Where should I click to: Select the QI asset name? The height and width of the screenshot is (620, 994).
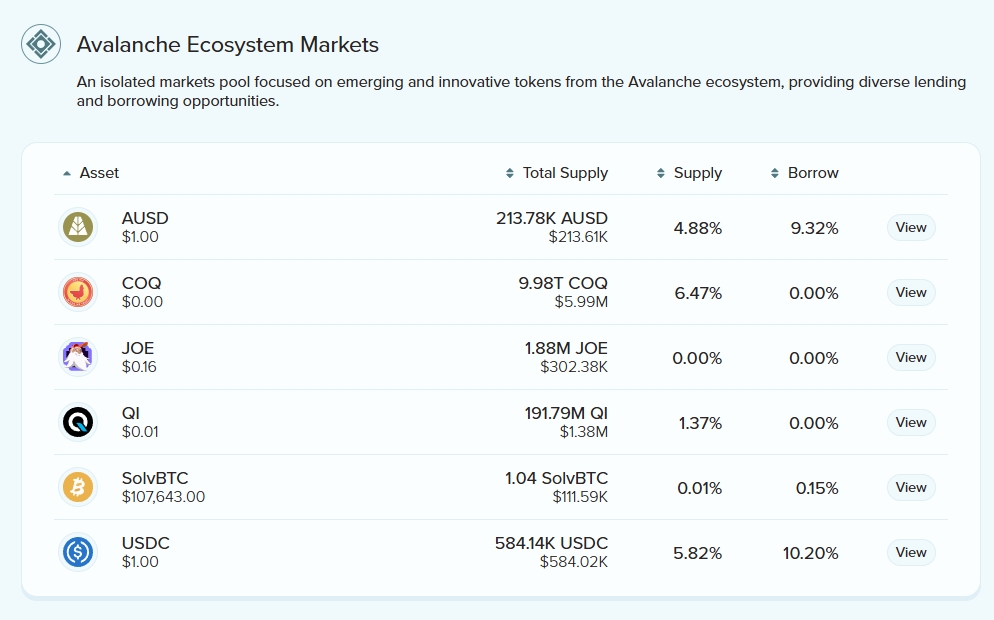(131, 413)
